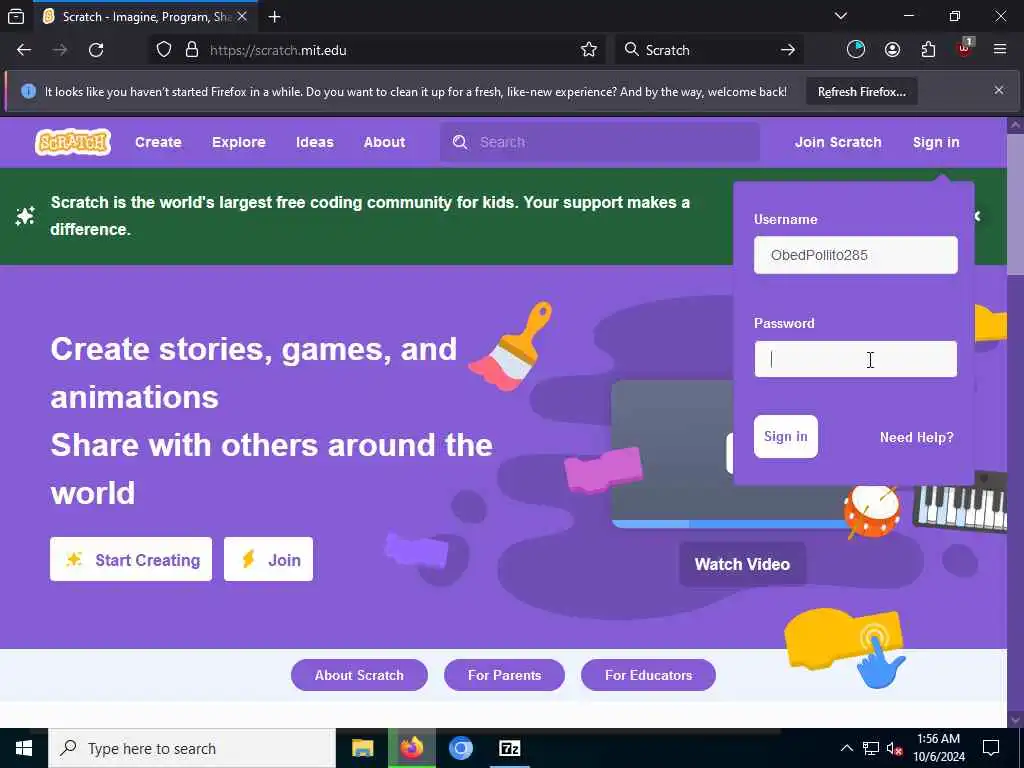The image size is (1024, 768).
Task: Go back with the browser back arrow
Action: coord(24,50)
